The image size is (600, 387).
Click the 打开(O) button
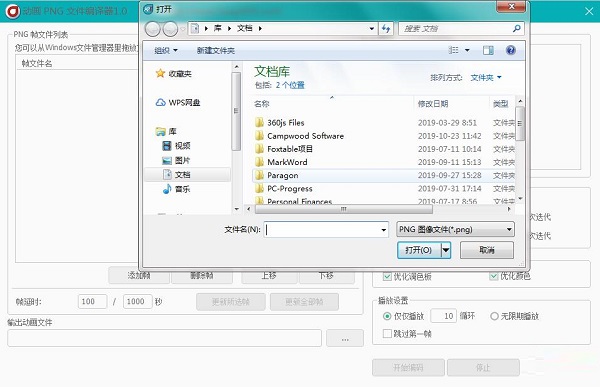point(419,250)
